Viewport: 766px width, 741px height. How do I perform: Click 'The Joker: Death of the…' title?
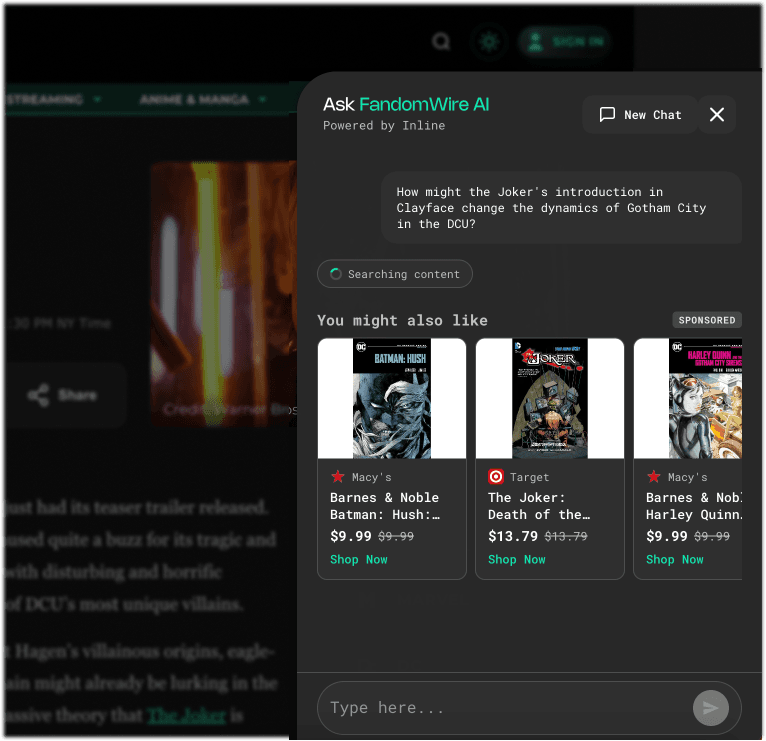pyautogui.click(x=539, y=506)
